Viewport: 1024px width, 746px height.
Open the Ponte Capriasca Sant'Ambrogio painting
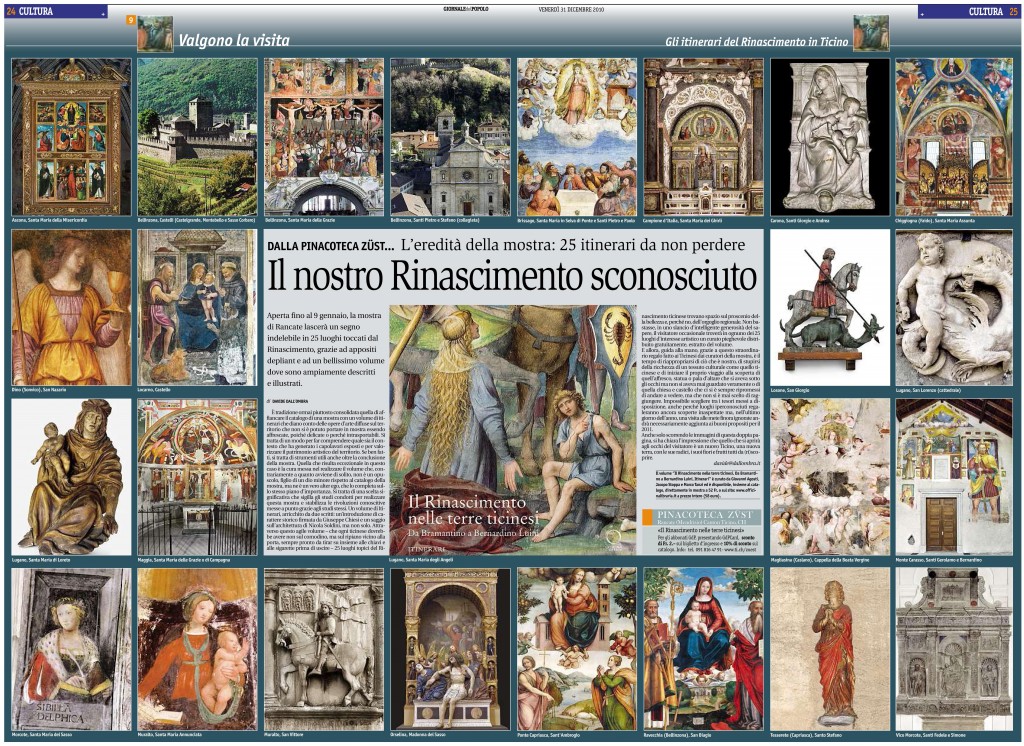click(577, 649)
